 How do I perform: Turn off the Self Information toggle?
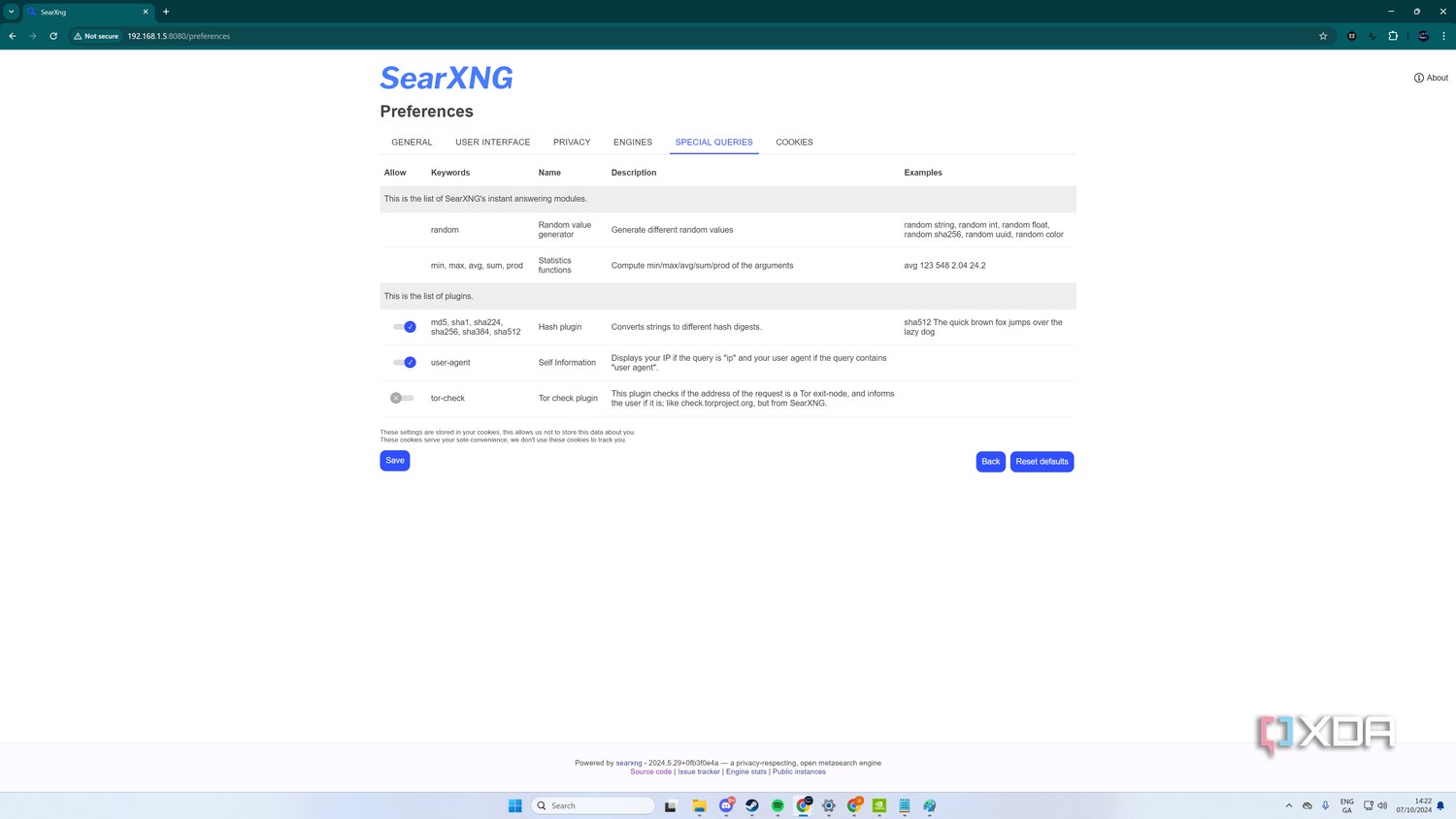[404, 362]
